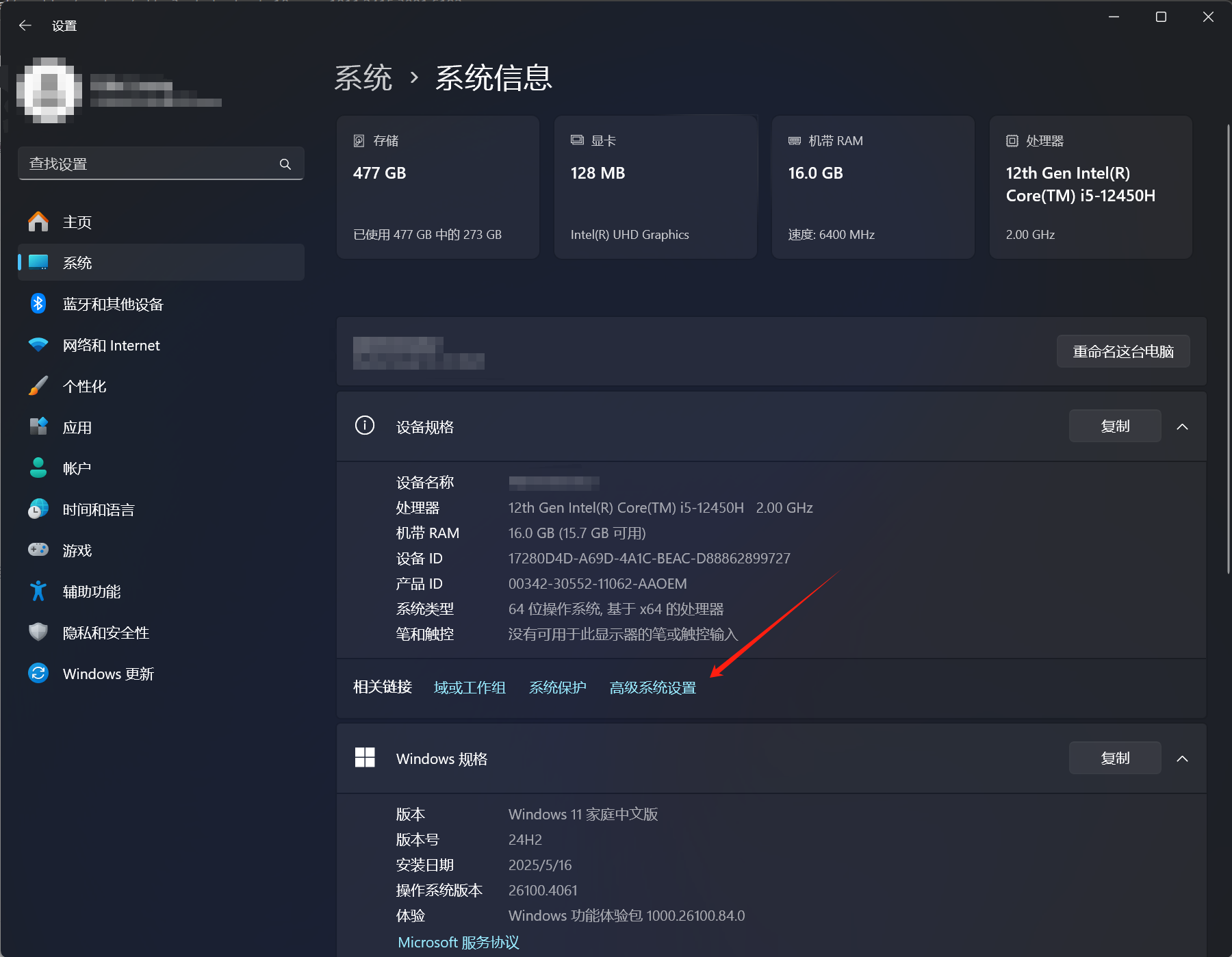
Task: Click the Privacy shield icon
Action: pyautogui.click(x=38, y=632)
